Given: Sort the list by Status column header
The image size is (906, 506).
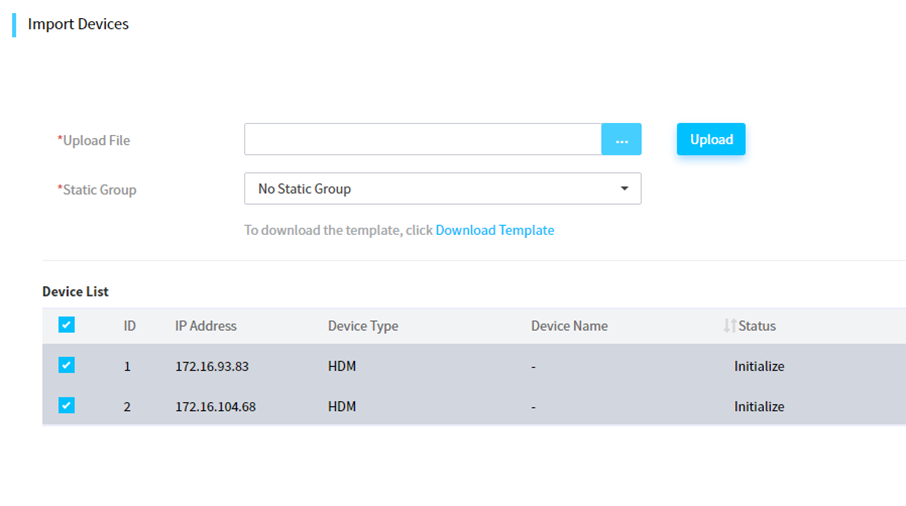Looking at the screenshot, I should tap(756, 326).
